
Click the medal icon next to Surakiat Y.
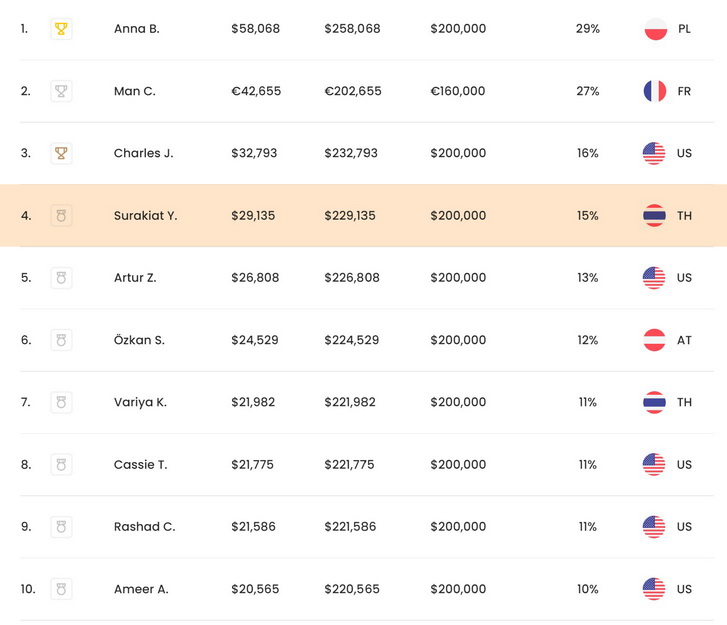coord(61,216)
